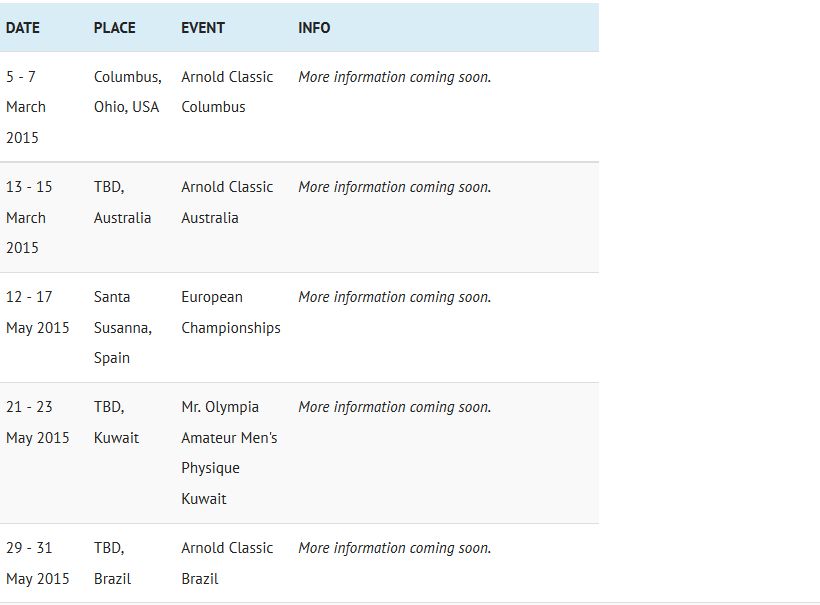Image resolution: width=820 pixels, height=605 pixels.
Task: Click the European Championships event
Action: coord(230,312)
